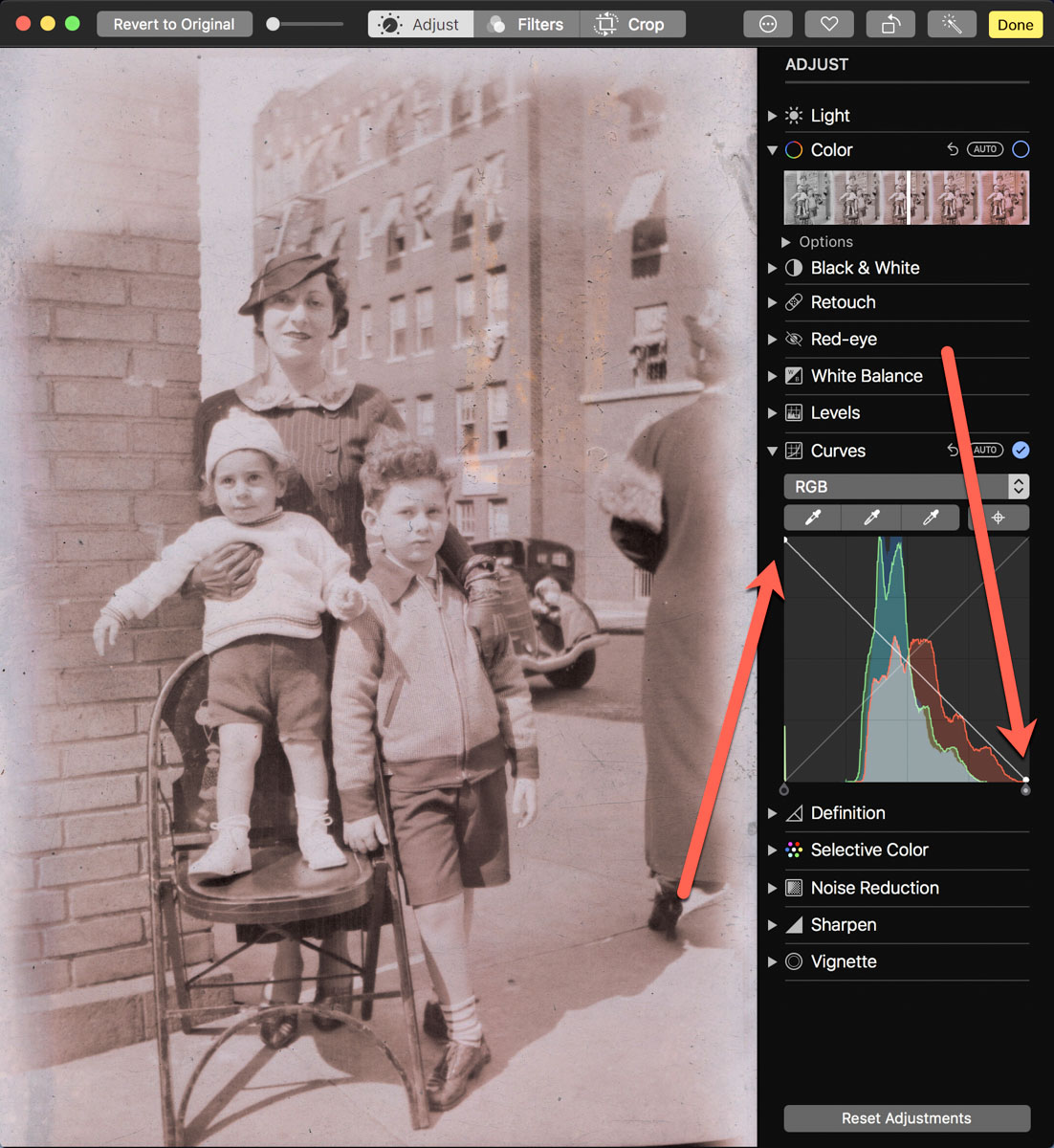
Task: Open the more options ellipsis button
Action: tap(768, 24)
